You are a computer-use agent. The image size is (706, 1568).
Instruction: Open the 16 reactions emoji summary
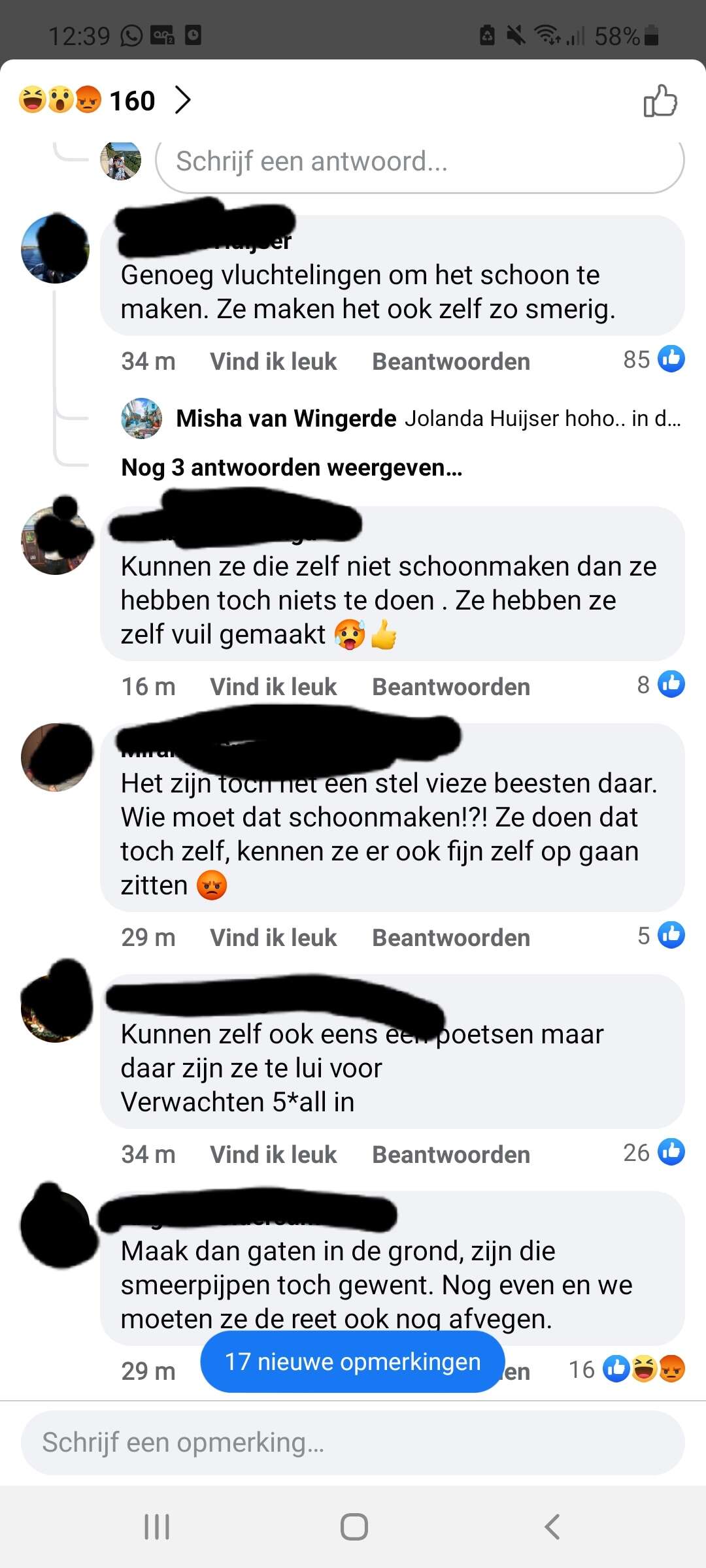point(644,1369)
